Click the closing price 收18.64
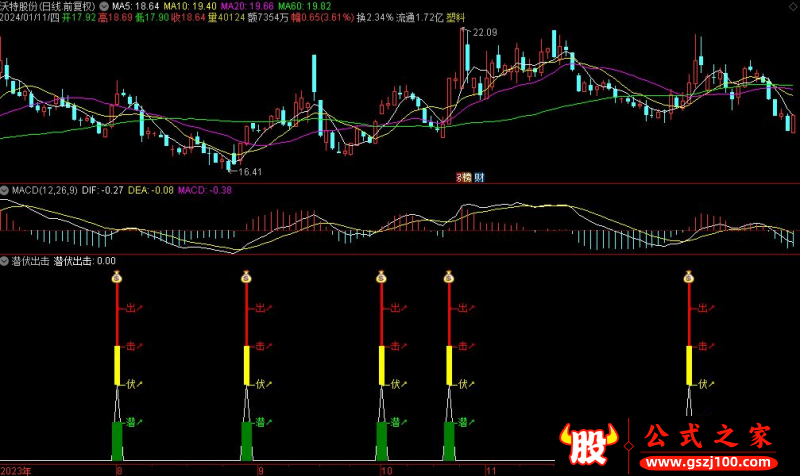This screenshot has height=476, width=800. [188, 18]
